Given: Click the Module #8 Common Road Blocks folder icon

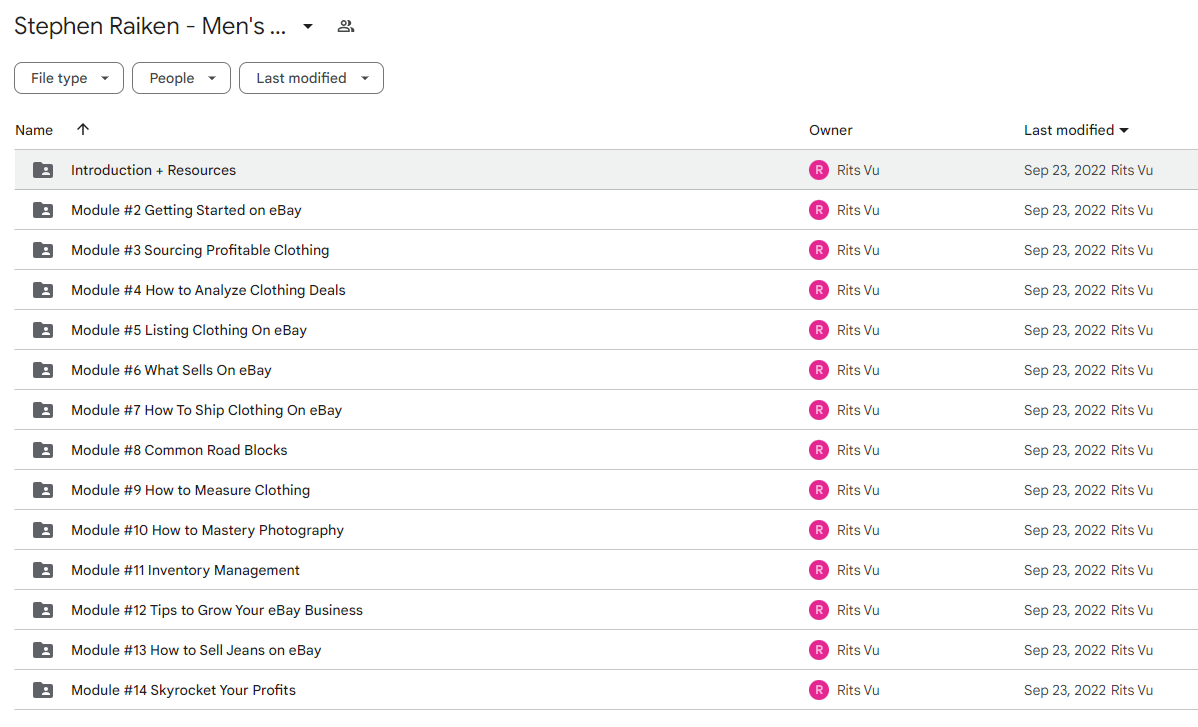Looking at the screenshot, I should click(44, 450).
